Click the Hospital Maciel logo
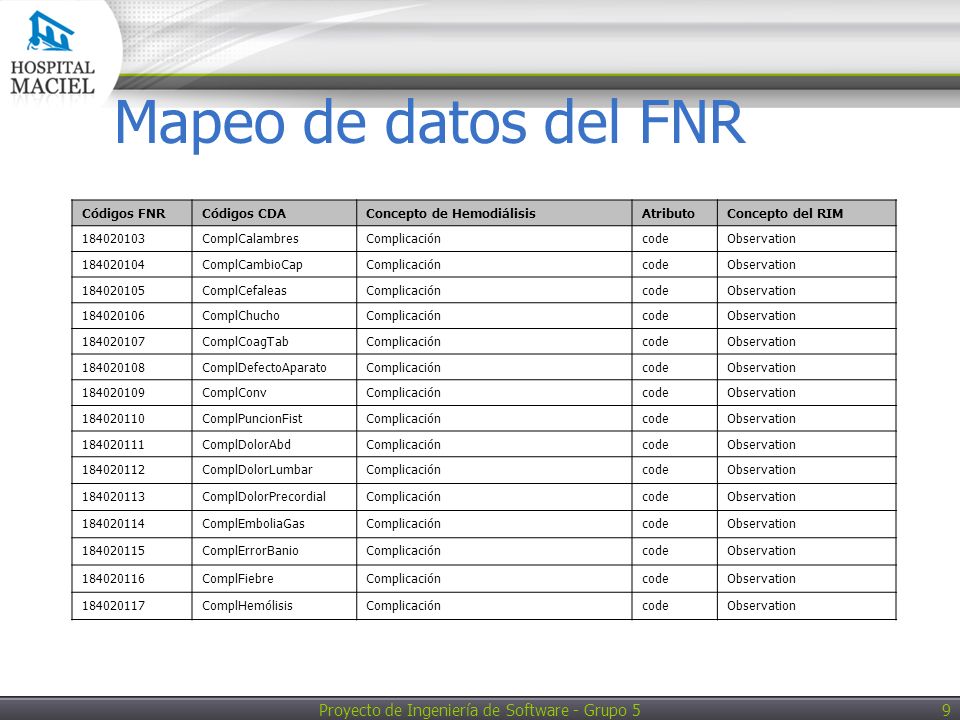 point(53,53)
